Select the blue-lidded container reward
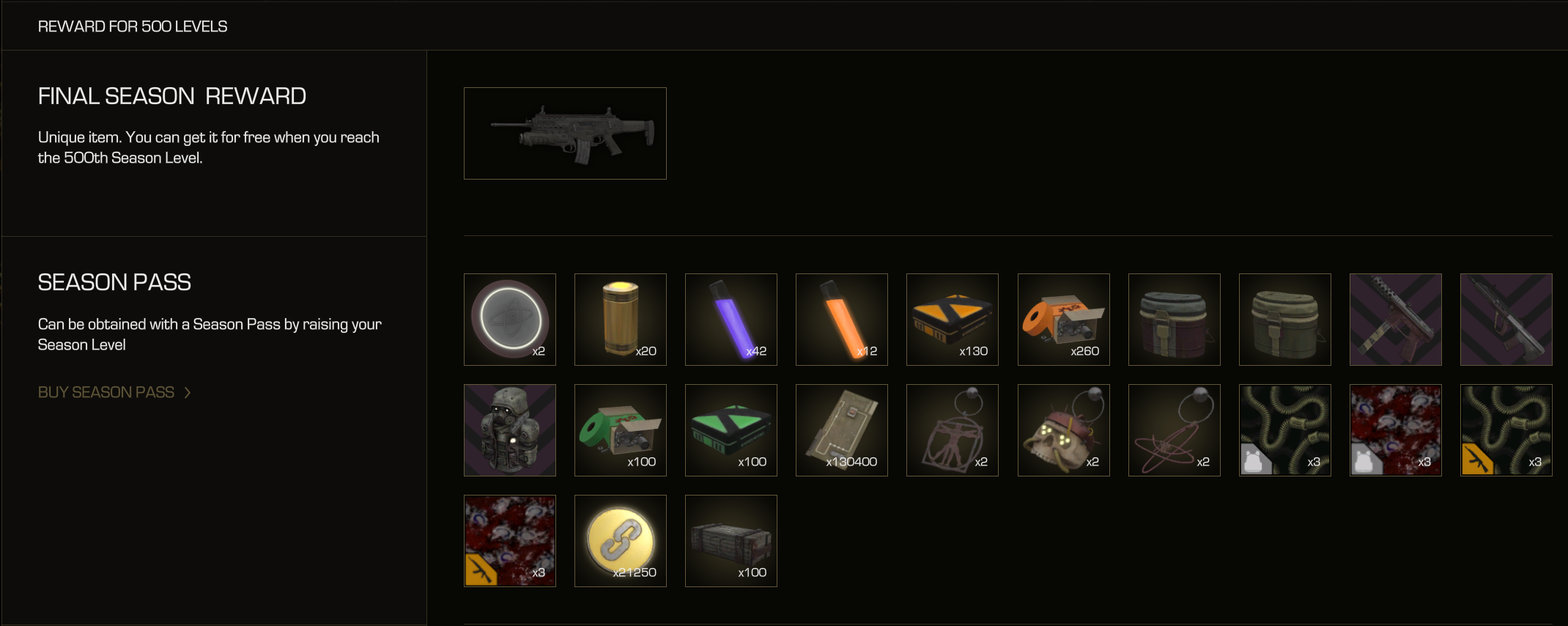This screenshot has height=626, width=1568. [x=1175, y=320]
